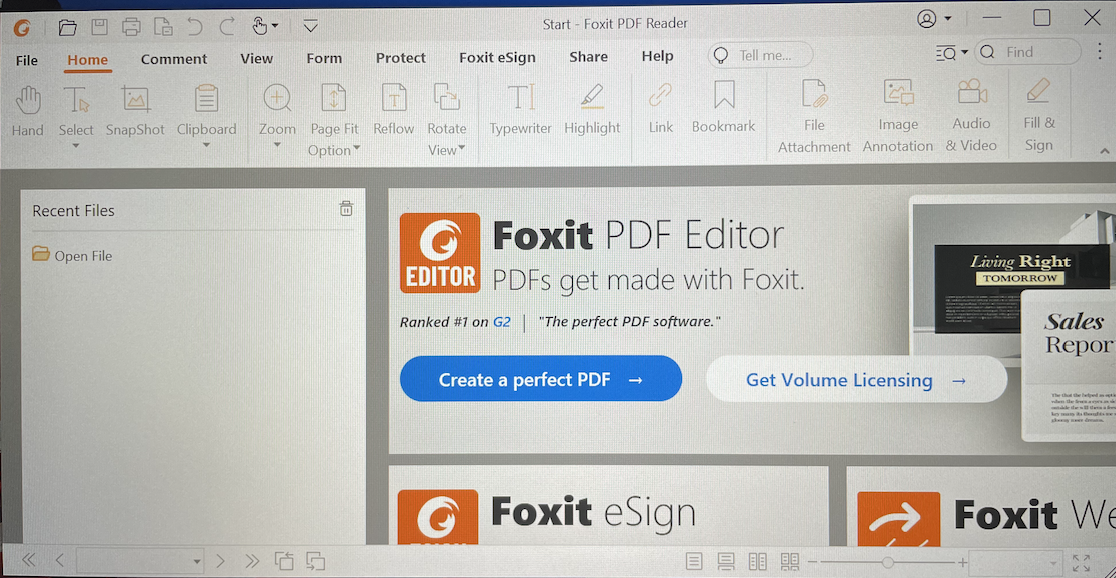The width and height of the screenshot is (1116, 578).
Task: Open Image Annotation tool
Action: (x=898, y=117)
